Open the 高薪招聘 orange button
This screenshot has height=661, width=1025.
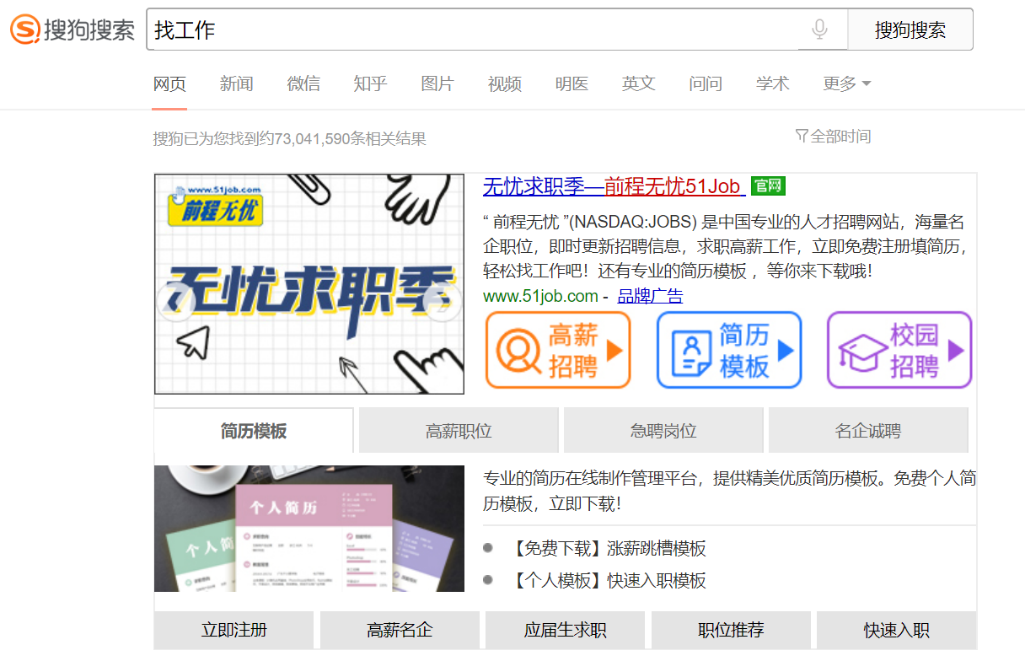tap(558, 350)
